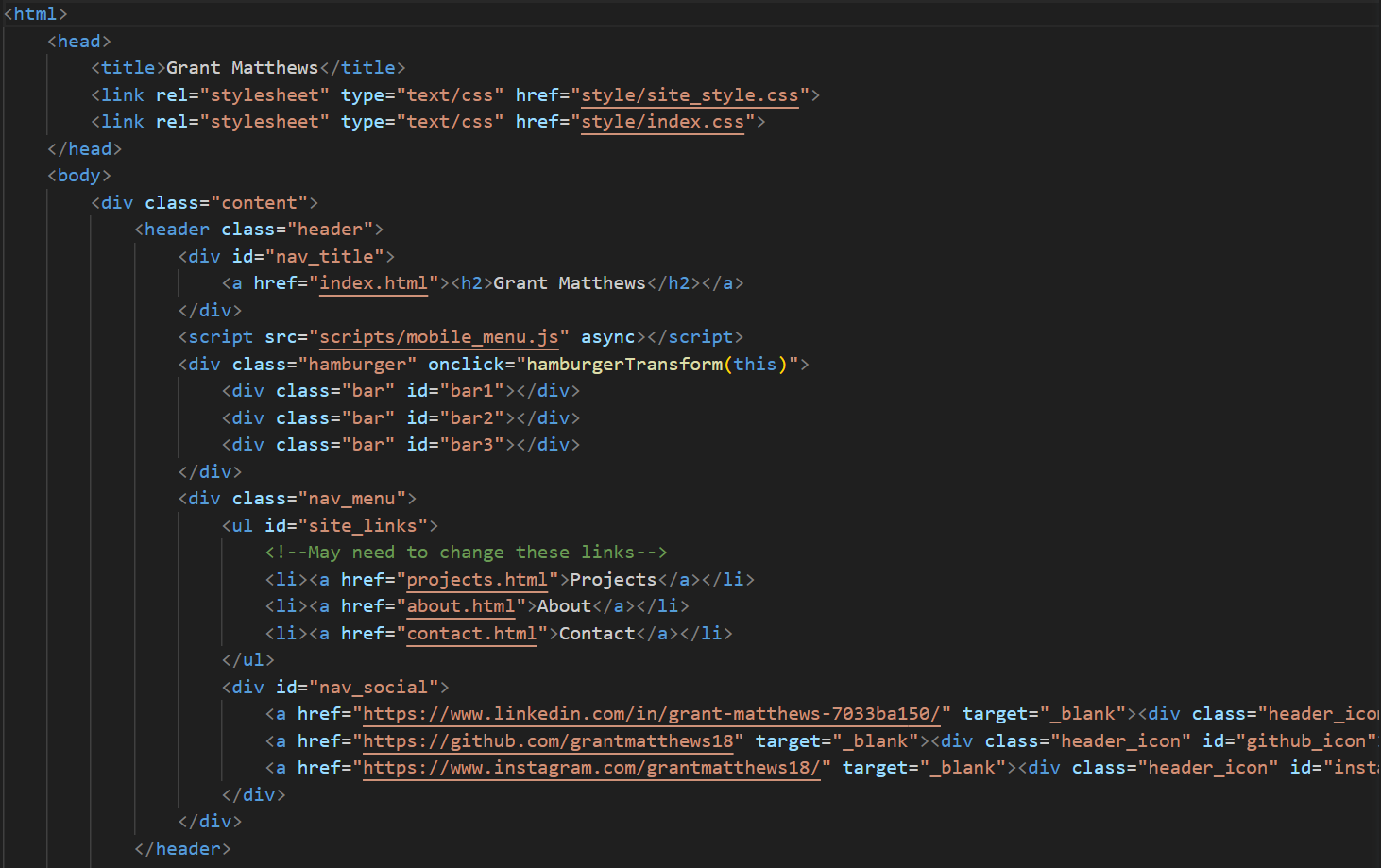The height and width of the screenshot is (868, 1381).
Task: Follow the contact.html link
Action: point(471,634)
